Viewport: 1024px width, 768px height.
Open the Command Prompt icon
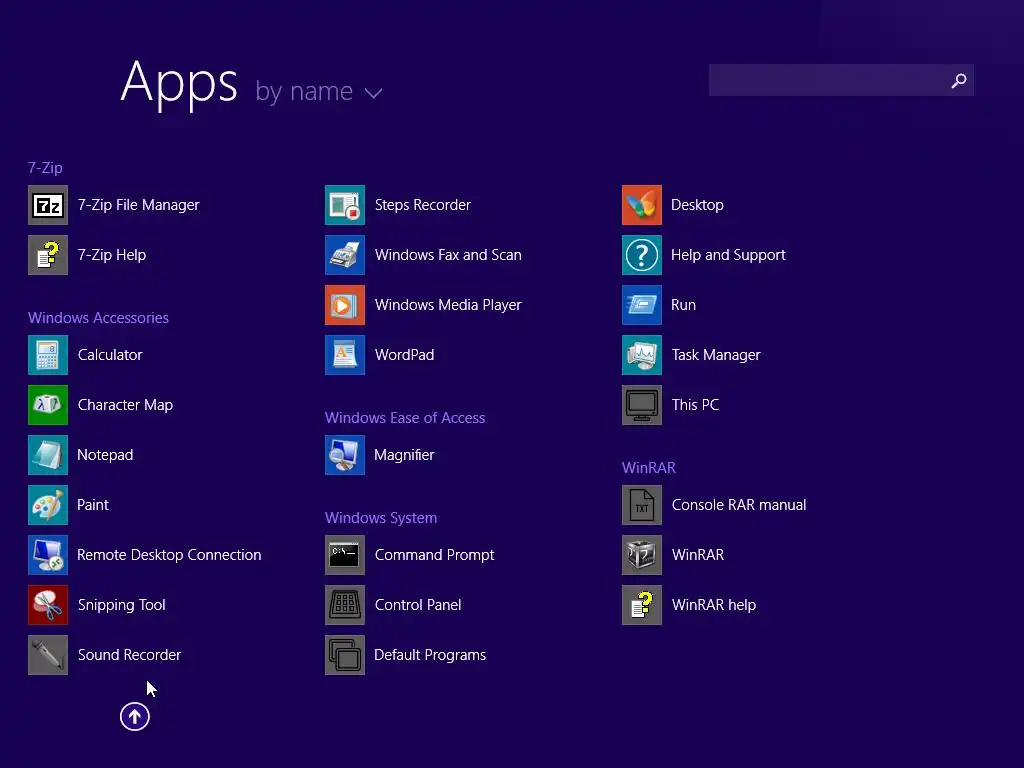345,555
